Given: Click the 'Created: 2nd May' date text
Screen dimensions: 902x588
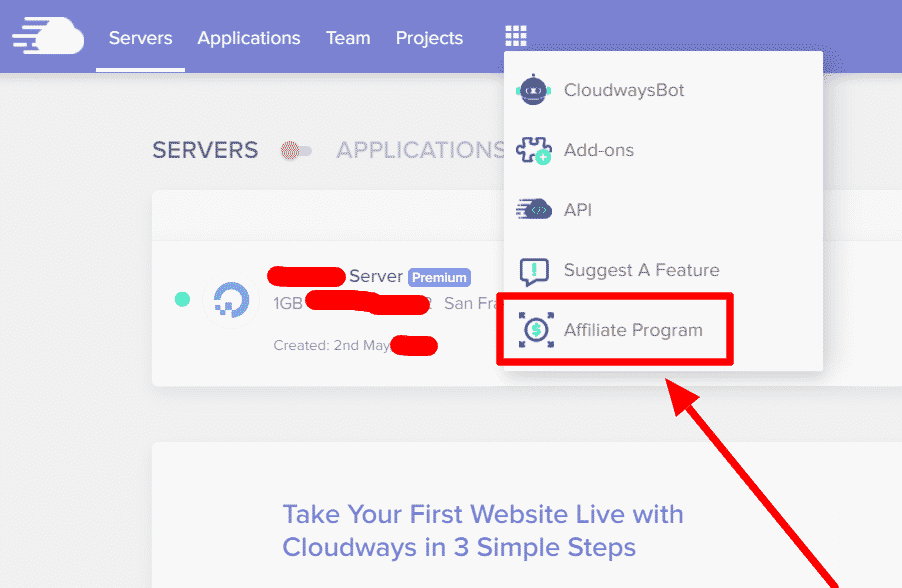Looking at the screenshot, I should coord(332,345).
